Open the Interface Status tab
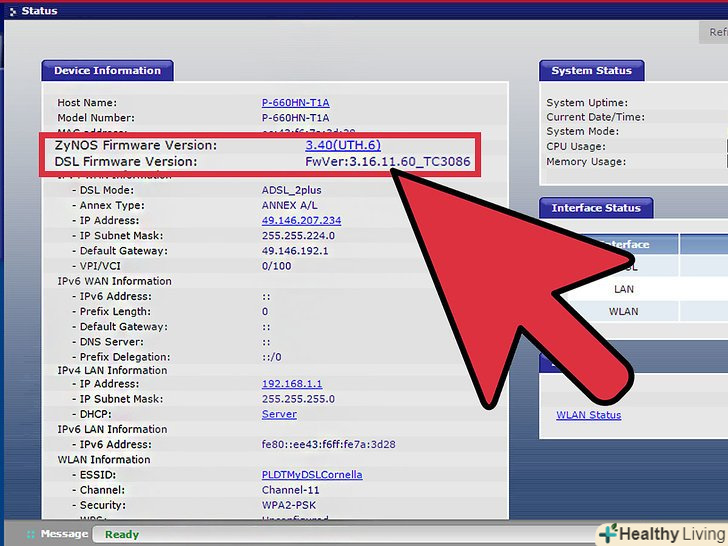The height and width of the screenshot is (546, 728). point(595,208)
